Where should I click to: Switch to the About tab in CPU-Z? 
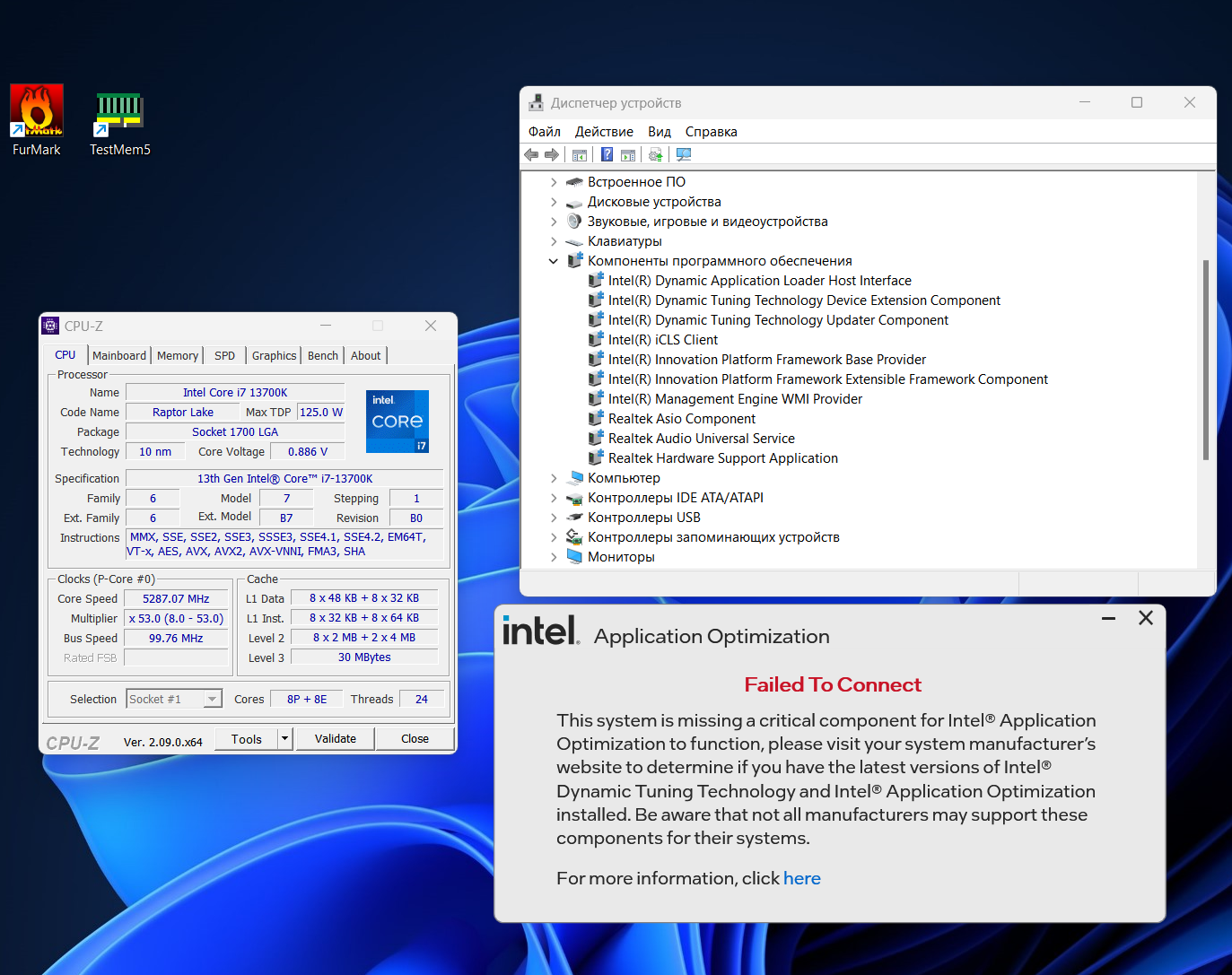click(x=366, y=355)
